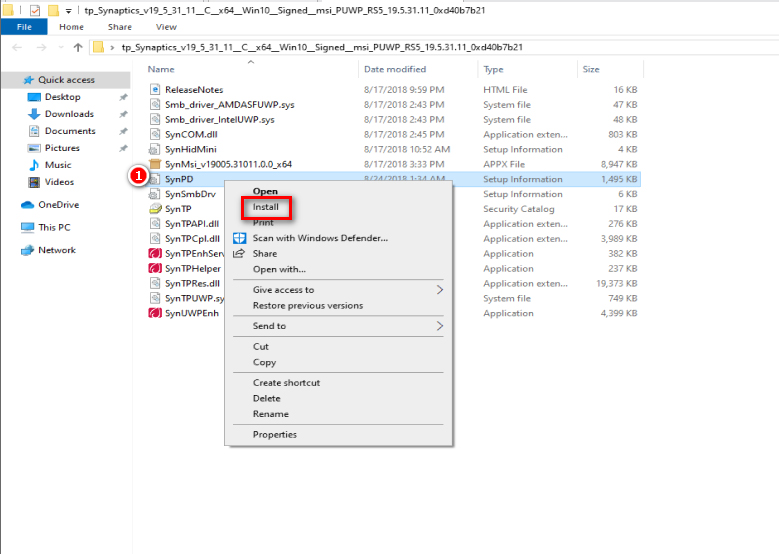Select Quick access in navigation pane
This screenshot has height=554, width=779.
tap(66, 79)
